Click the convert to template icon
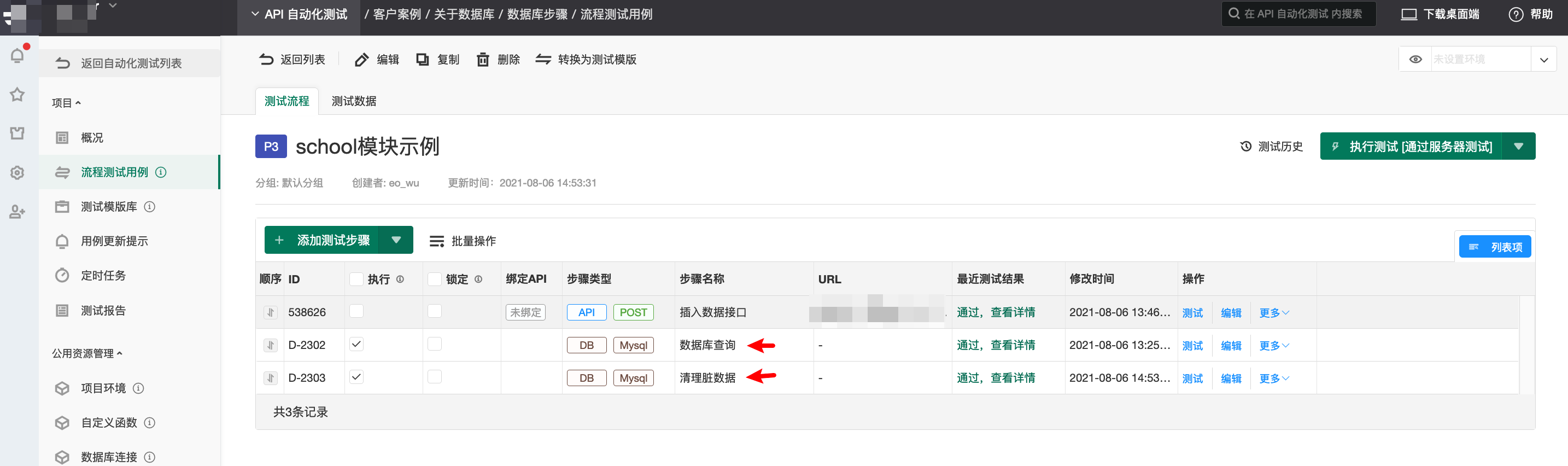 tap(543, 60)
